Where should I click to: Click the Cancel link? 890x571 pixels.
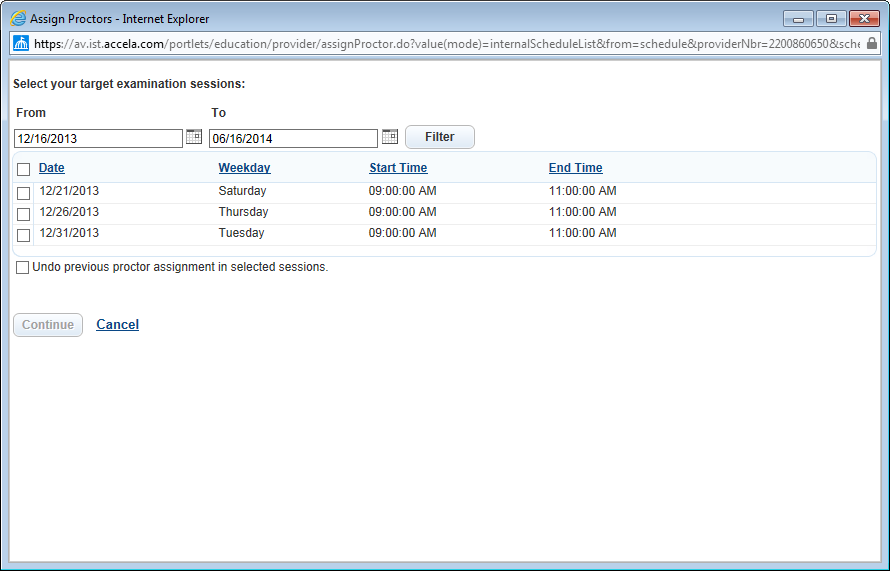(x=117, y=325)
